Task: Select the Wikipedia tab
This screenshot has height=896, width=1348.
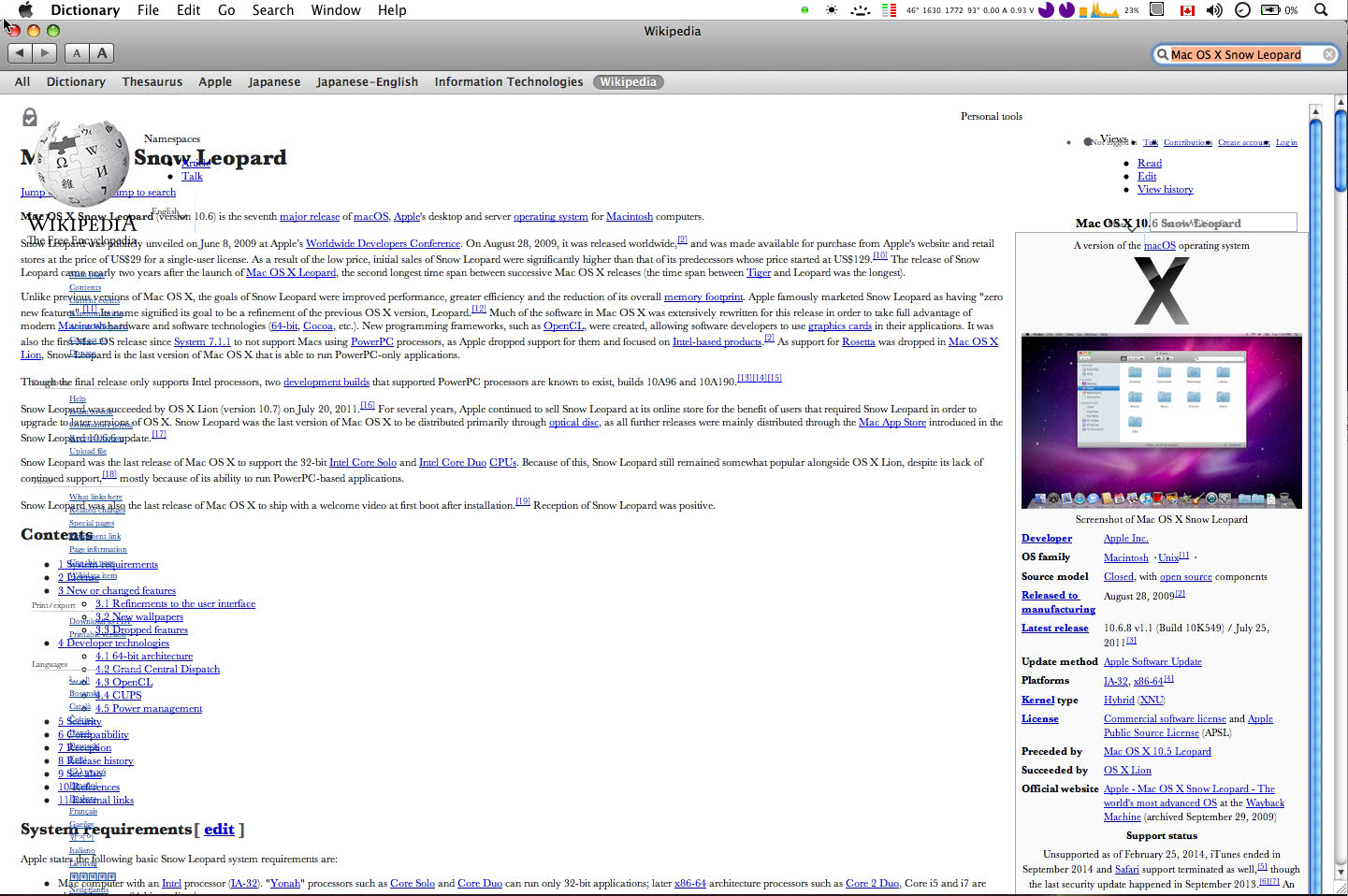Action: click(628, 82)
